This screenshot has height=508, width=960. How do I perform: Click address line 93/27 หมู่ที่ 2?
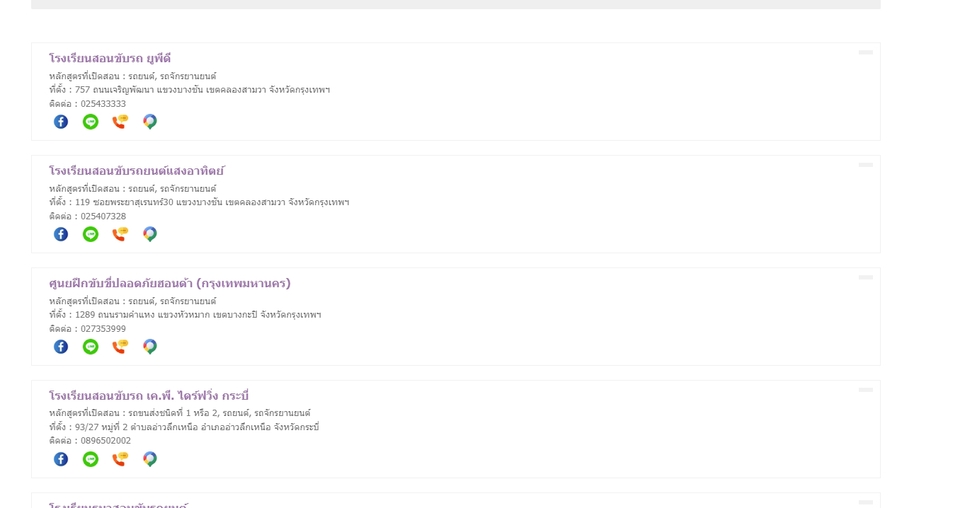184,427
